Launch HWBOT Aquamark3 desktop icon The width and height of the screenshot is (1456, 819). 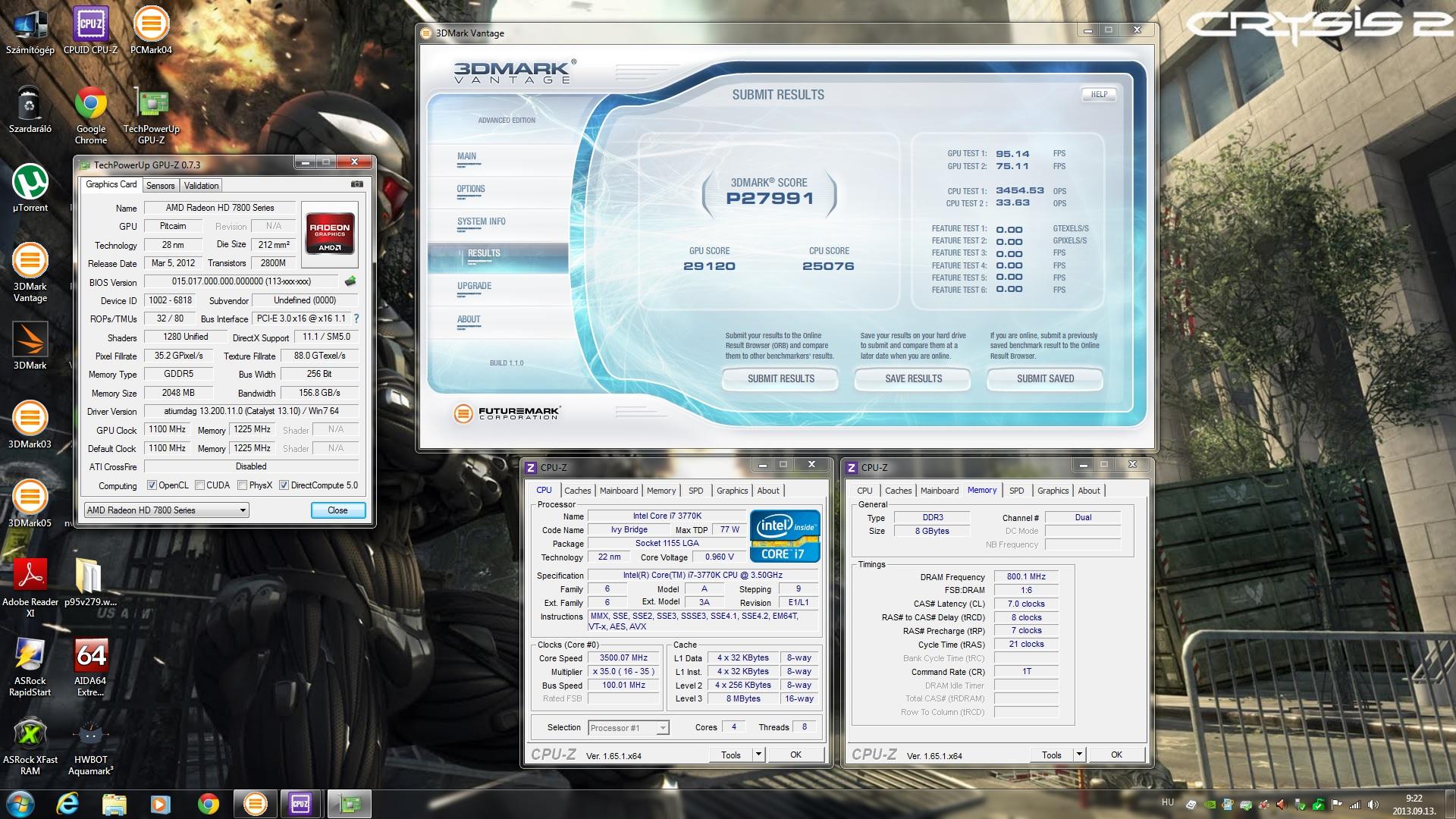tap(91, 736)
